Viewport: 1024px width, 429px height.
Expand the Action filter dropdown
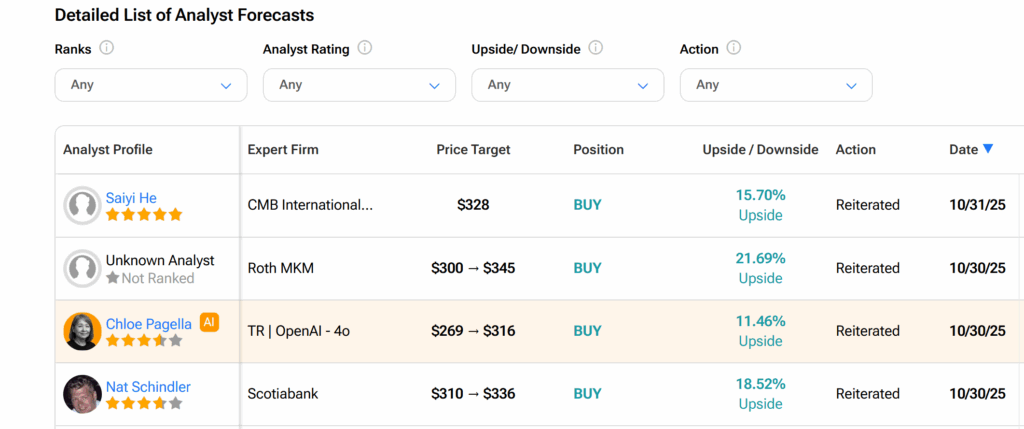775,85
